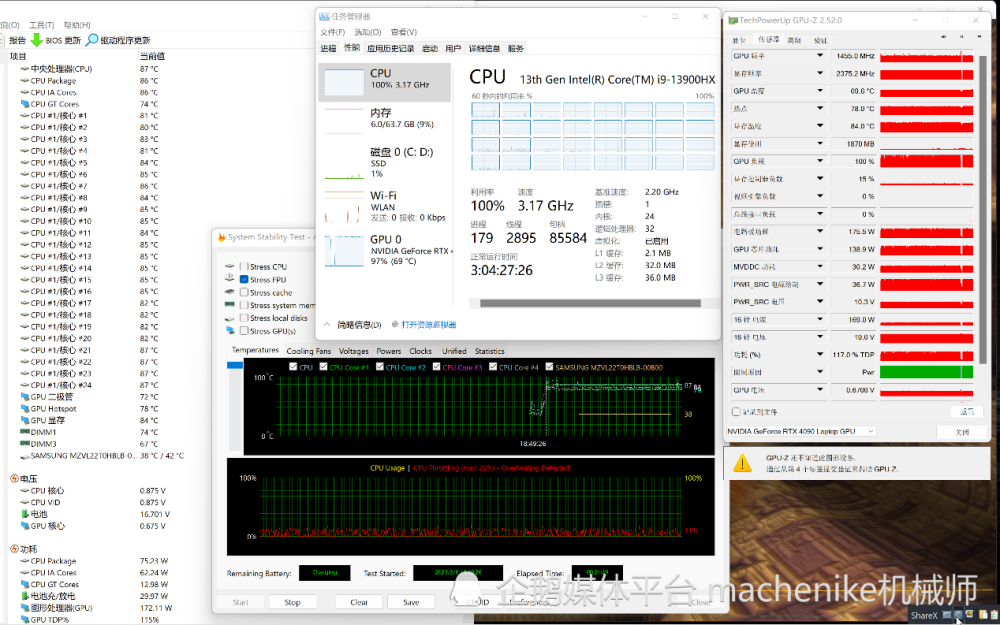Click the 关闭 button in GPU-Z
Image resolution: width=1000 pixels, height=625 pixels.
click(962, 432)
